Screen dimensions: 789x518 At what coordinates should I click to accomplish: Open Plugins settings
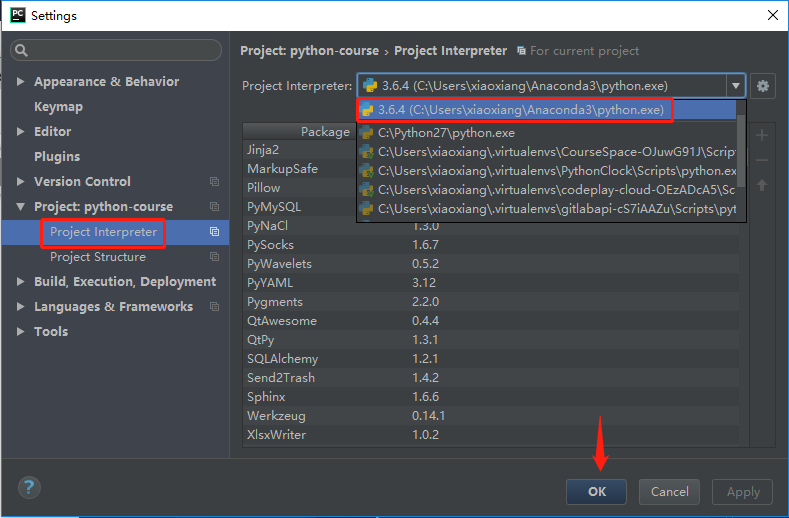(x=57, y=157)
